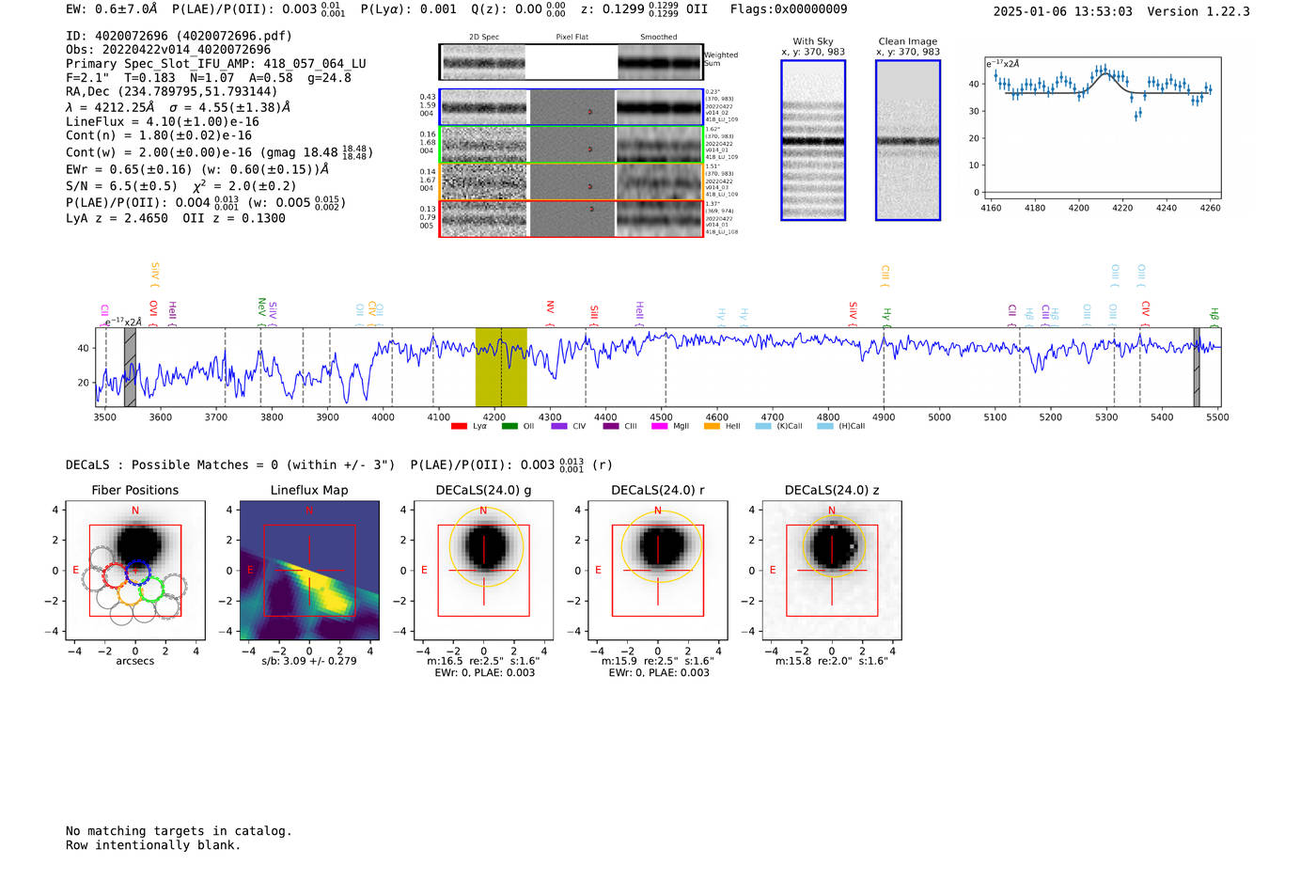The width and height of the screenshot is (1316, 896).
Task: Open the With Sky cutout image
Action: point(813,140)
